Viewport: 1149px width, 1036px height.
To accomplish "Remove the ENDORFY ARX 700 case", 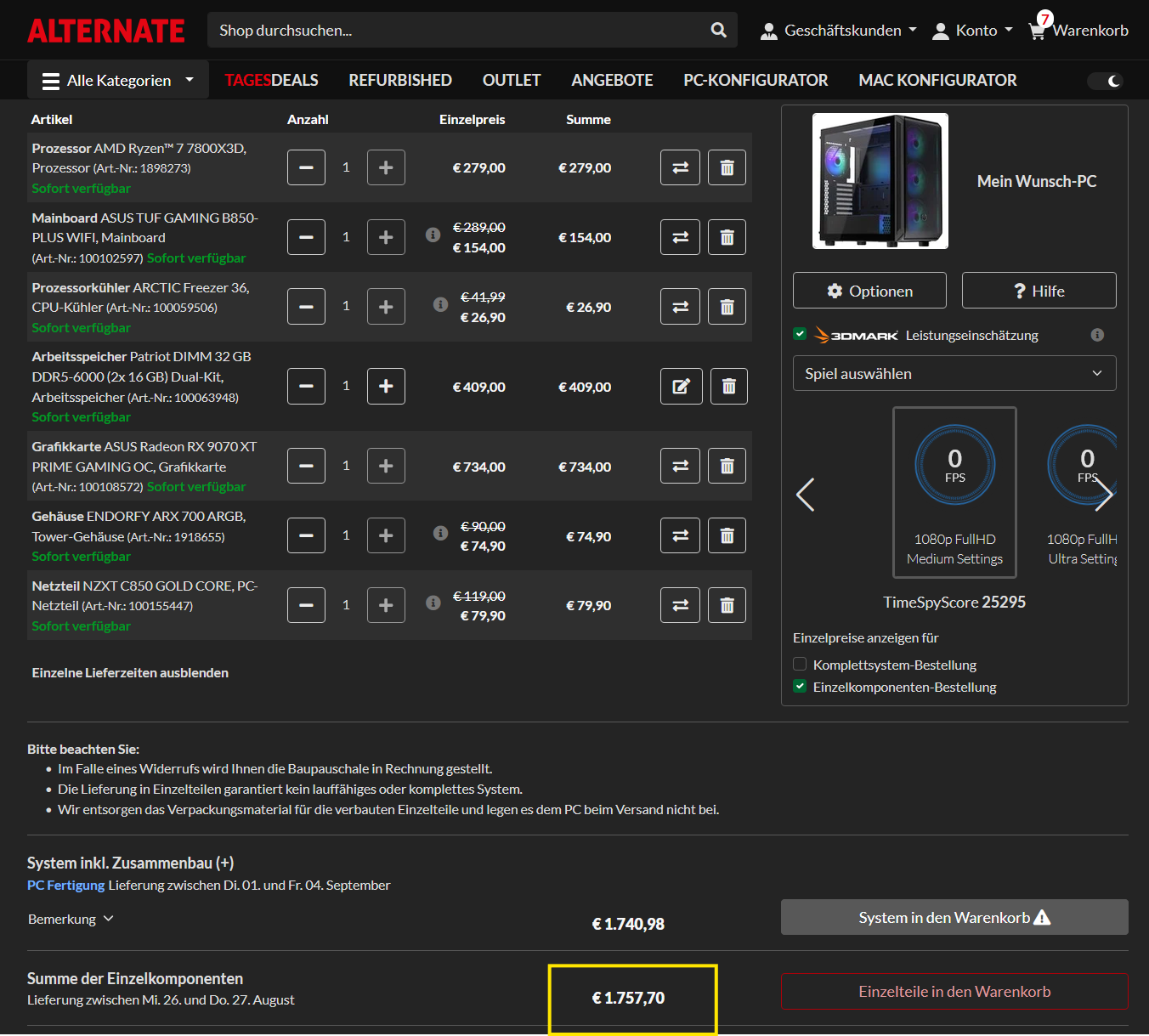I will click(727, 535).
